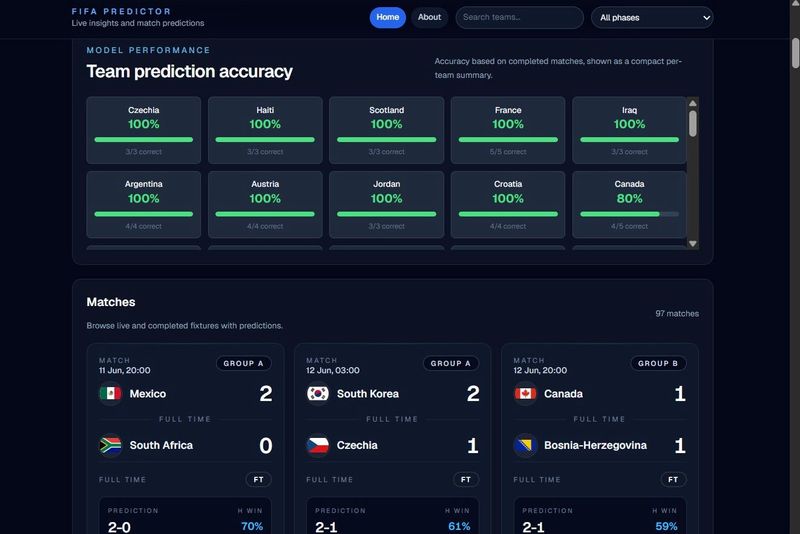
Task: Click the South Korea team name
Action: pos(368,394)
